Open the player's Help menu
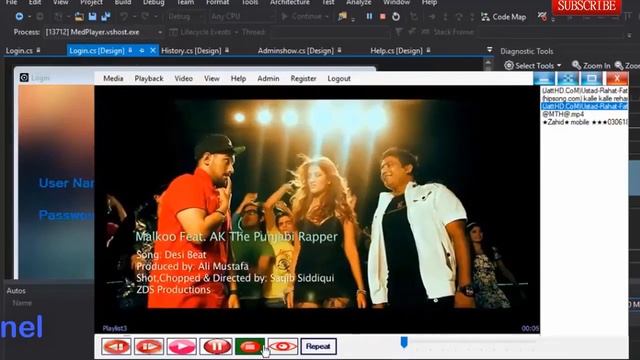The width and height of the screenshot is (640, 360). point(238,78)
